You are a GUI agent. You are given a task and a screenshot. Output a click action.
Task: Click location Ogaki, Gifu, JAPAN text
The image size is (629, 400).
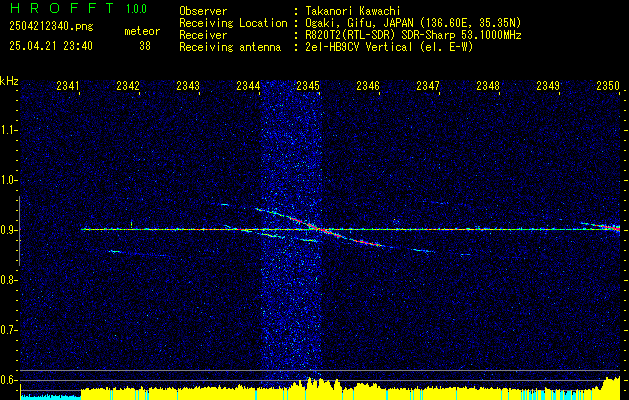413,23
